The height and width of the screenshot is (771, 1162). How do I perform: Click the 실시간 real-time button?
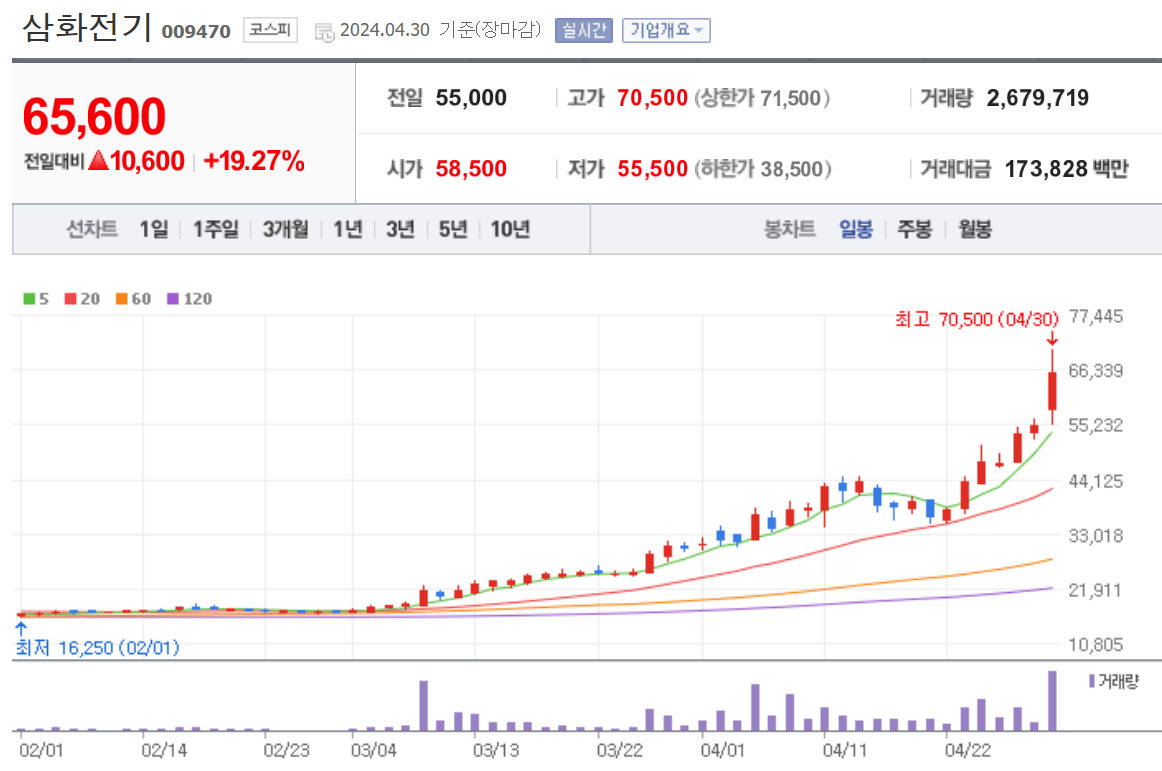pyautogui.click(x=583, y=30)
